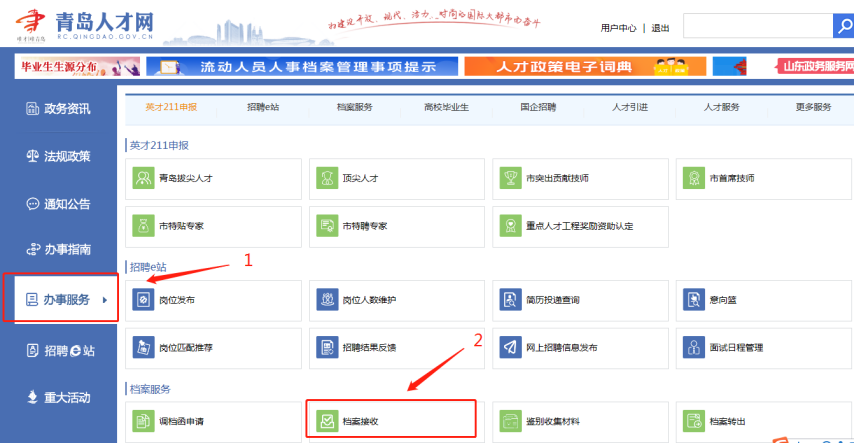
Task: Open the 调档函申请 icon
Action: (143, 420)
